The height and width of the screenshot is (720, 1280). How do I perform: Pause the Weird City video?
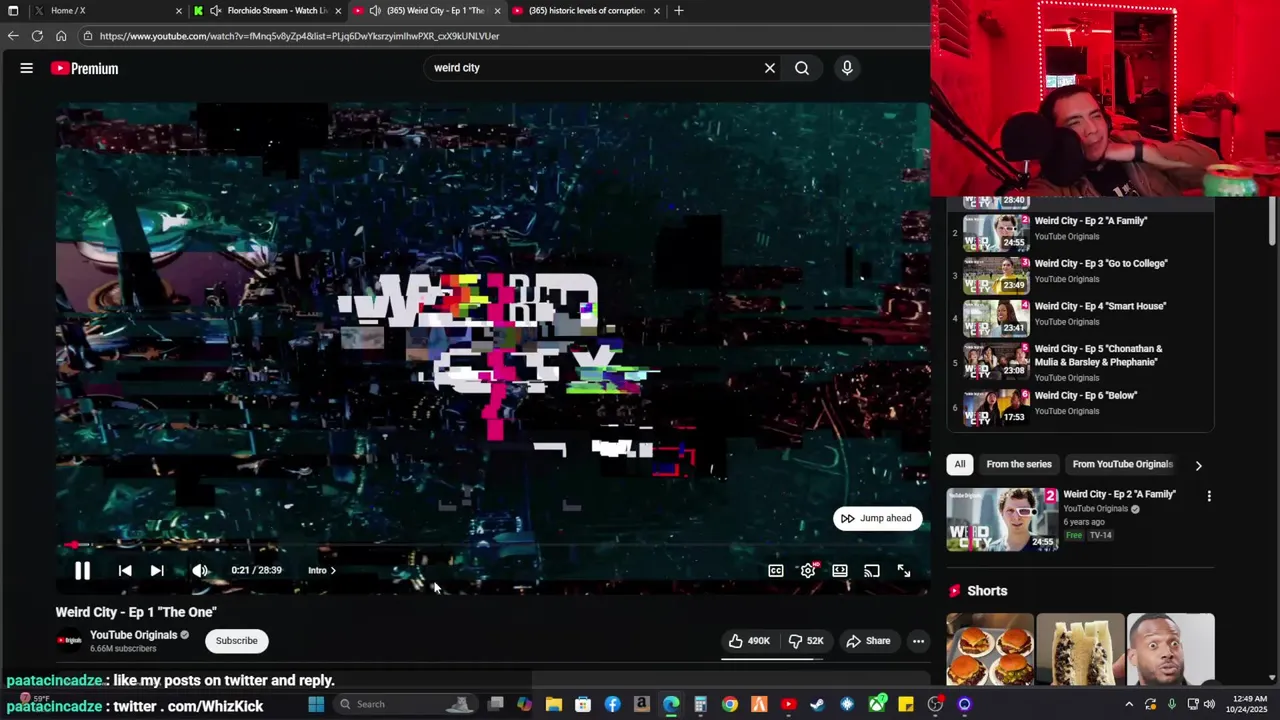[x=82, y=570]
